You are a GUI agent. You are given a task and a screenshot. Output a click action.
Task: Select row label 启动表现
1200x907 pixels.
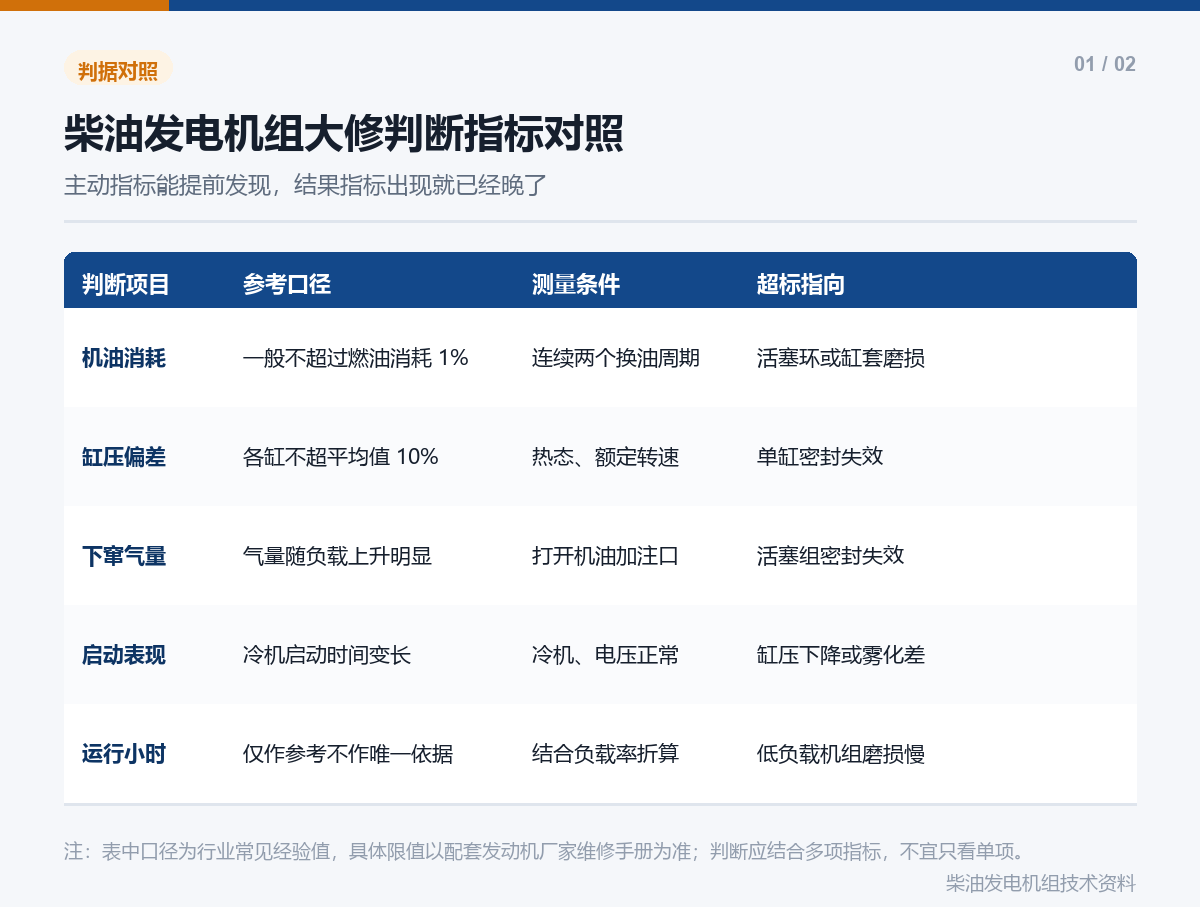(x=124, y=655)
